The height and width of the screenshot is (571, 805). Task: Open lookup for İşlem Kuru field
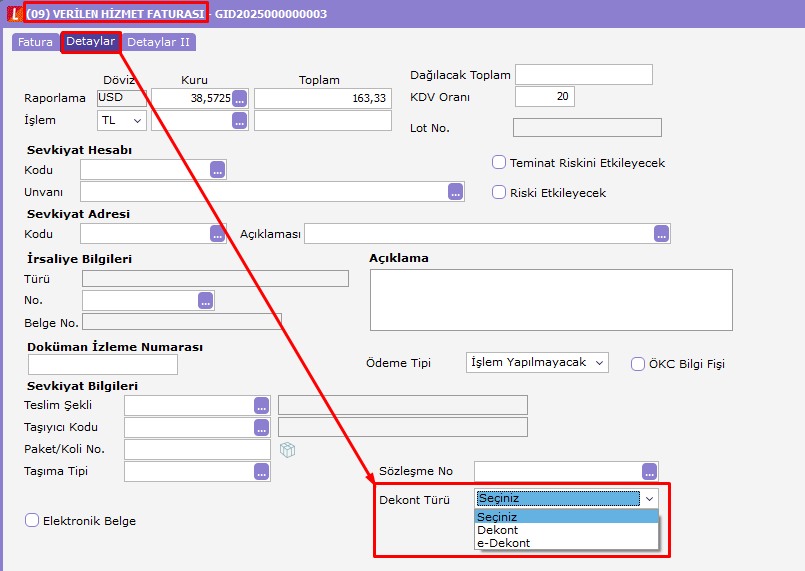(x=239, y=121)
